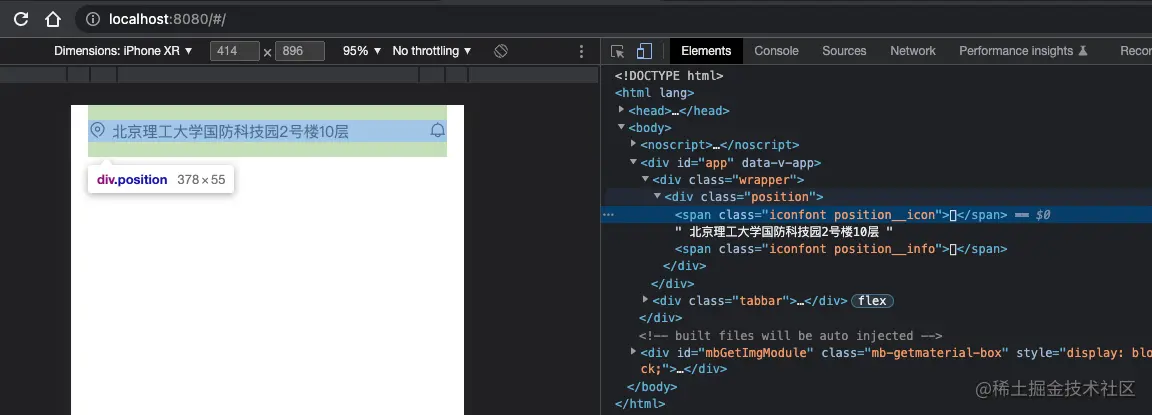Switch to the Sources tab
This screenshot has width=1152, height=415.
(x=844, y=51)
